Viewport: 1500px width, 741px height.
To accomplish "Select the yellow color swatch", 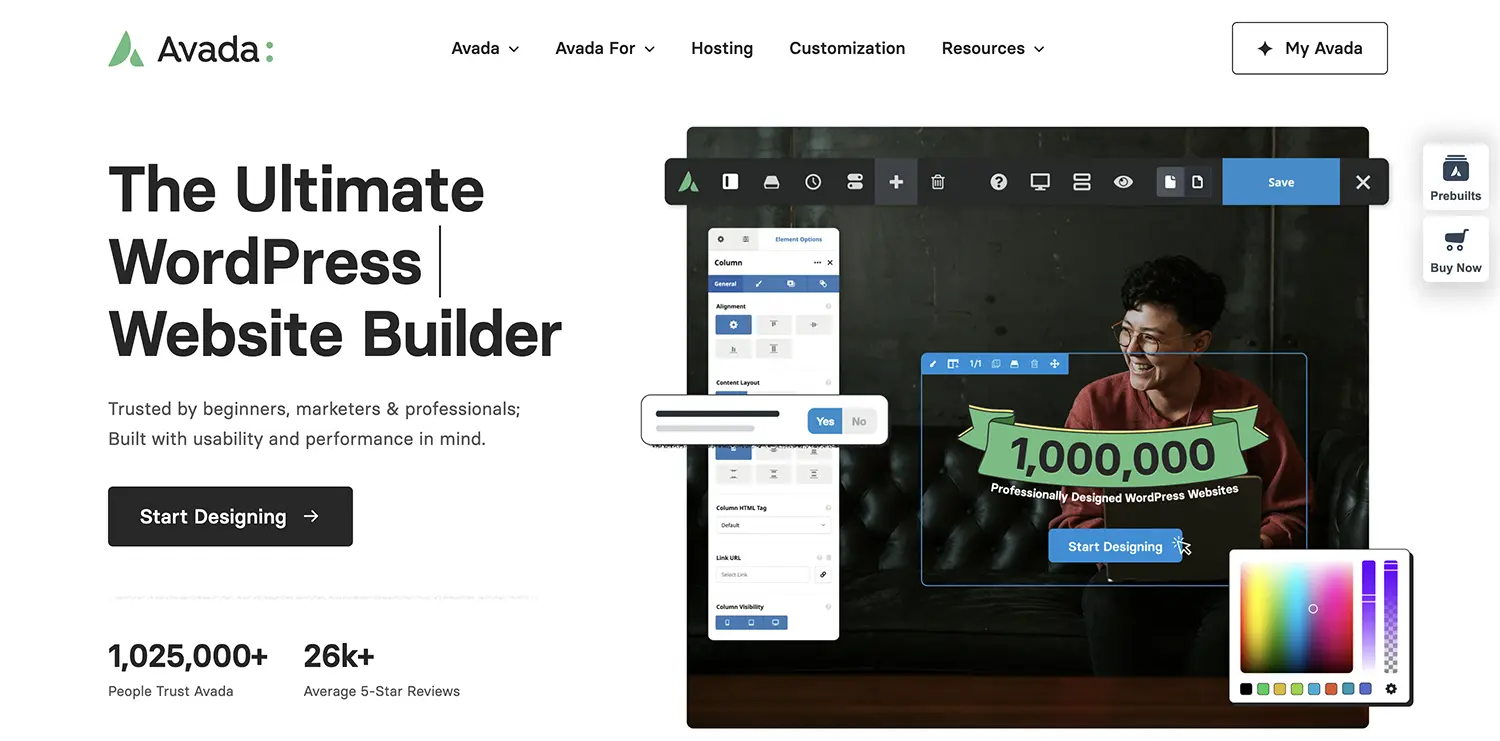I will point(1280,689).
